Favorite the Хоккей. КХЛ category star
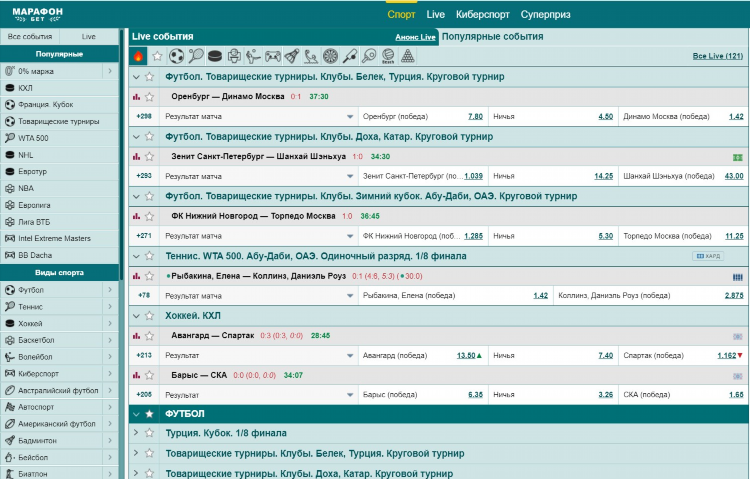750x479 pixels. pos(150,316)
